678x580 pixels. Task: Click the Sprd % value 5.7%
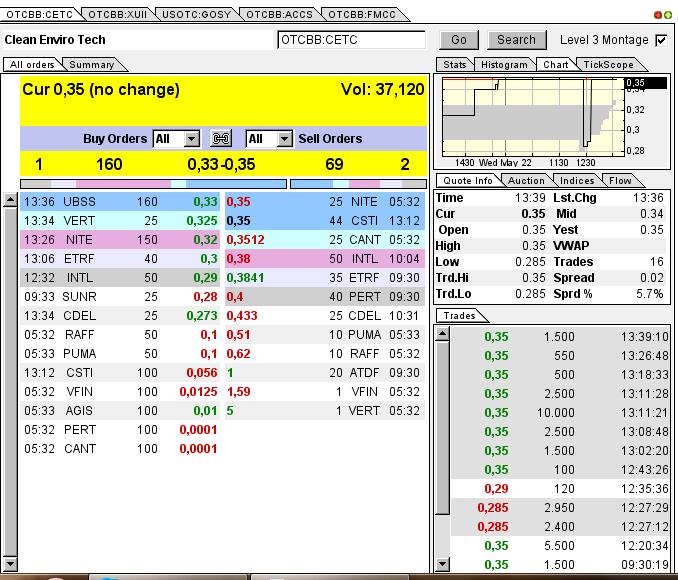coord(649,294)
